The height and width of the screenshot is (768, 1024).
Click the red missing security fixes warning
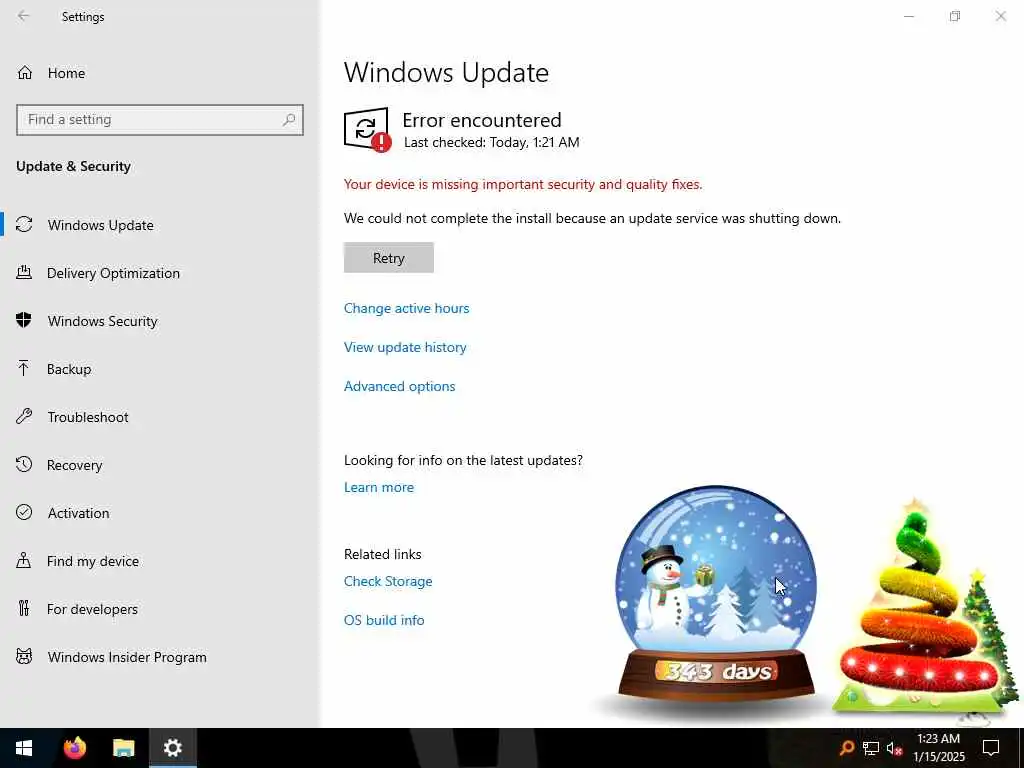(x=523, y=184)
